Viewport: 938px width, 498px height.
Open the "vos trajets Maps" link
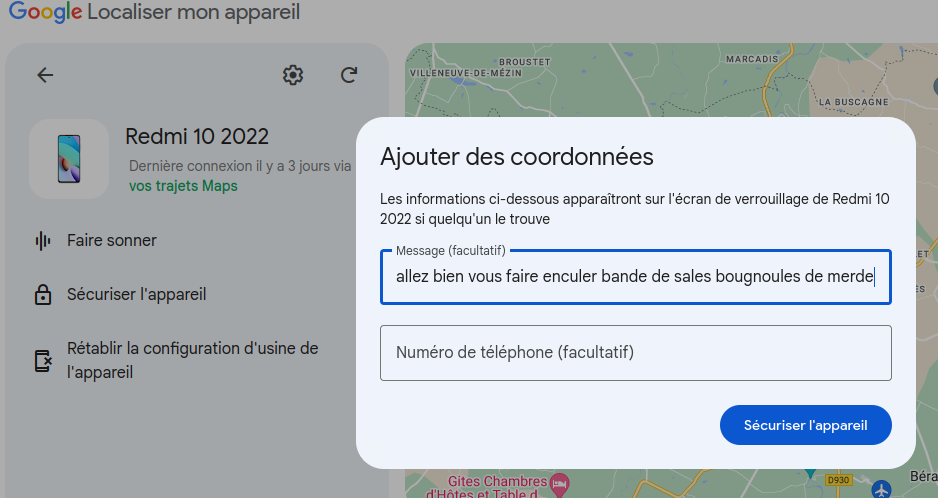click(183, 186)
